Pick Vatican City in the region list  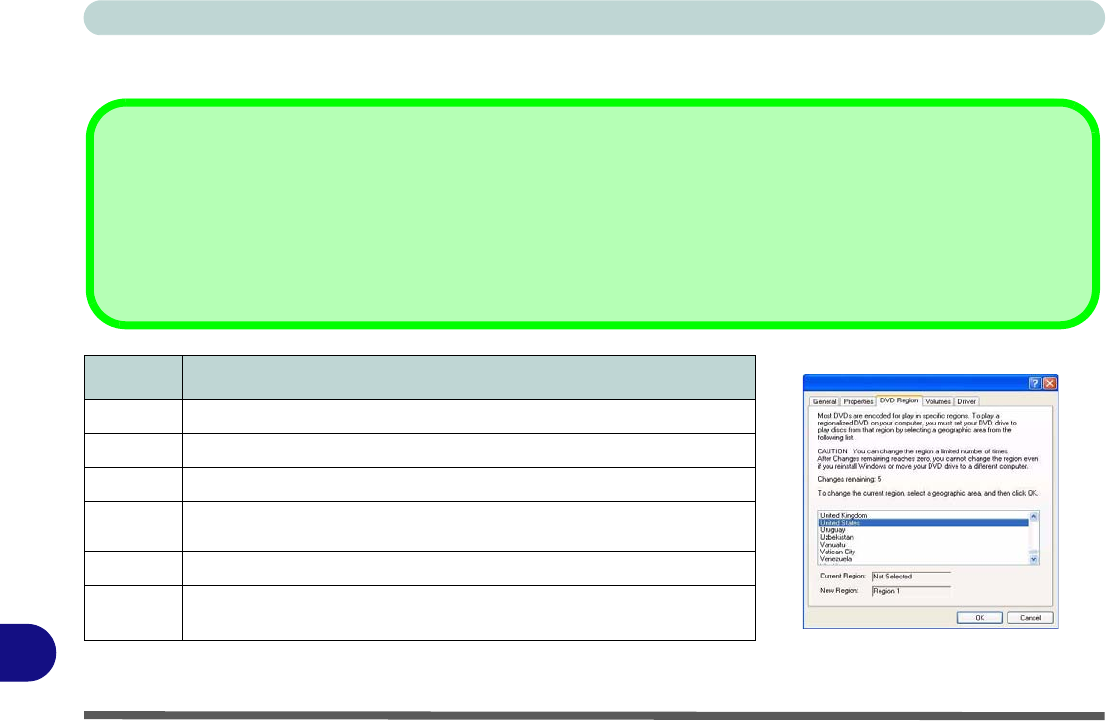point(923,552)
